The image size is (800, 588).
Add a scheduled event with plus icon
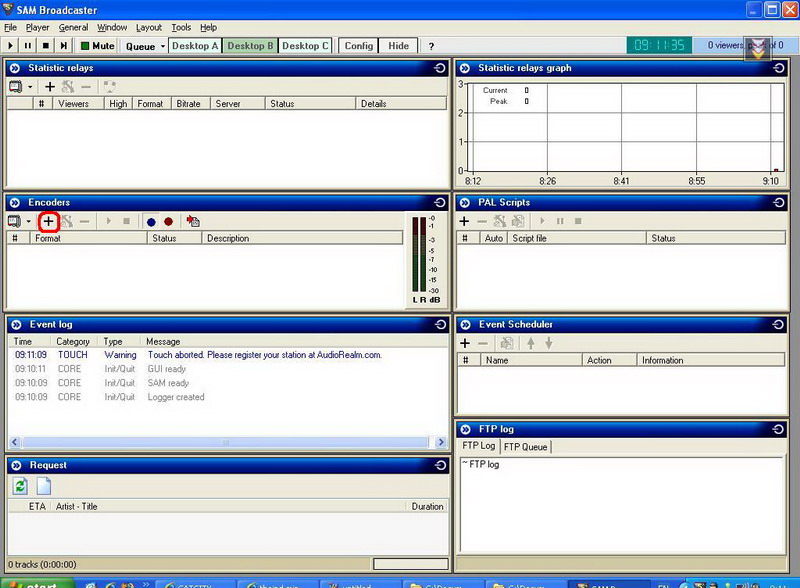(465, 343)
